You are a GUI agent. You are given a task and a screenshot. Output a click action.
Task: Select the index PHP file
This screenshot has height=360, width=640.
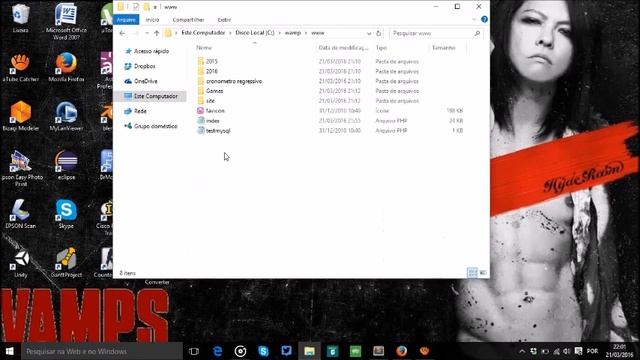coord(213,121)
